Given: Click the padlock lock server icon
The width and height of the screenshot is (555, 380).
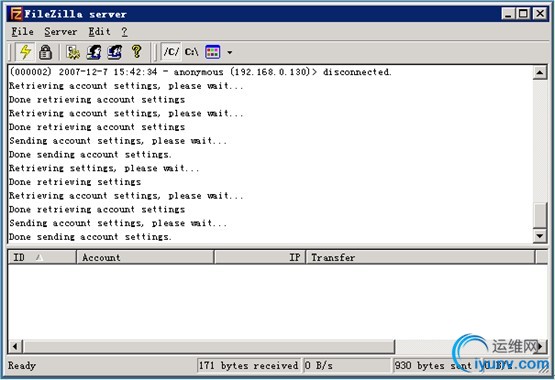Looking at the screenshot, I should coord(45,52).
